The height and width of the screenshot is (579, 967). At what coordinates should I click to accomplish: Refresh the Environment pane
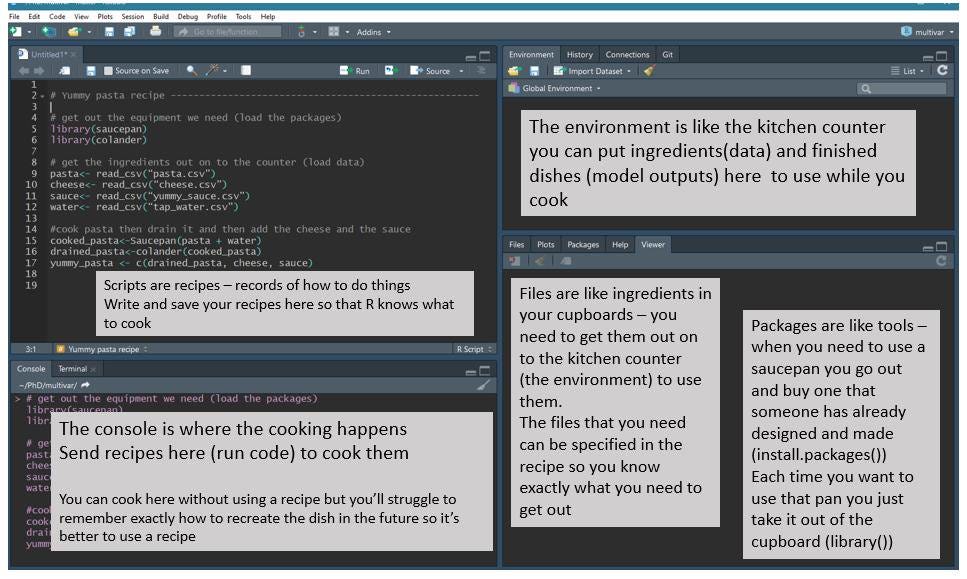pyautogui.click(x=941, y=71)
